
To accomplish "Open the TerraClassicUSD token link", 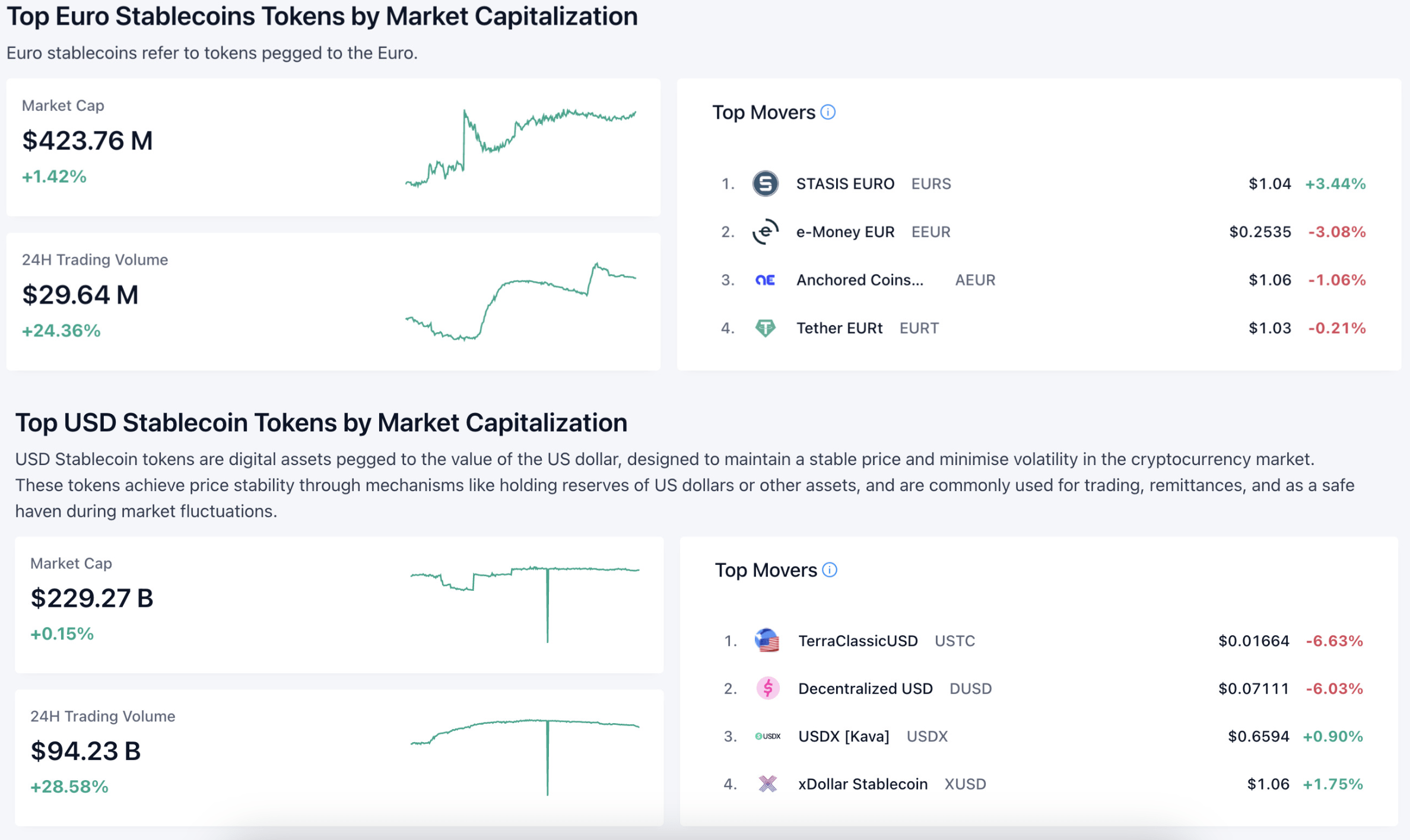I will pos(858,641).
